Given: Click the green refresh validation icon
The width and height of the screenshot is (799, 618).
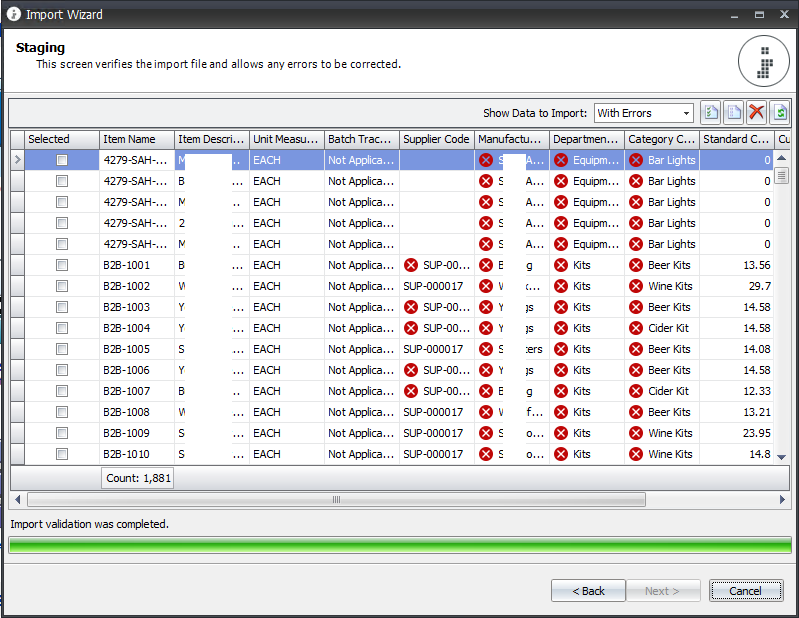Looking at the screenshot, I should click(x=780, y=113).
